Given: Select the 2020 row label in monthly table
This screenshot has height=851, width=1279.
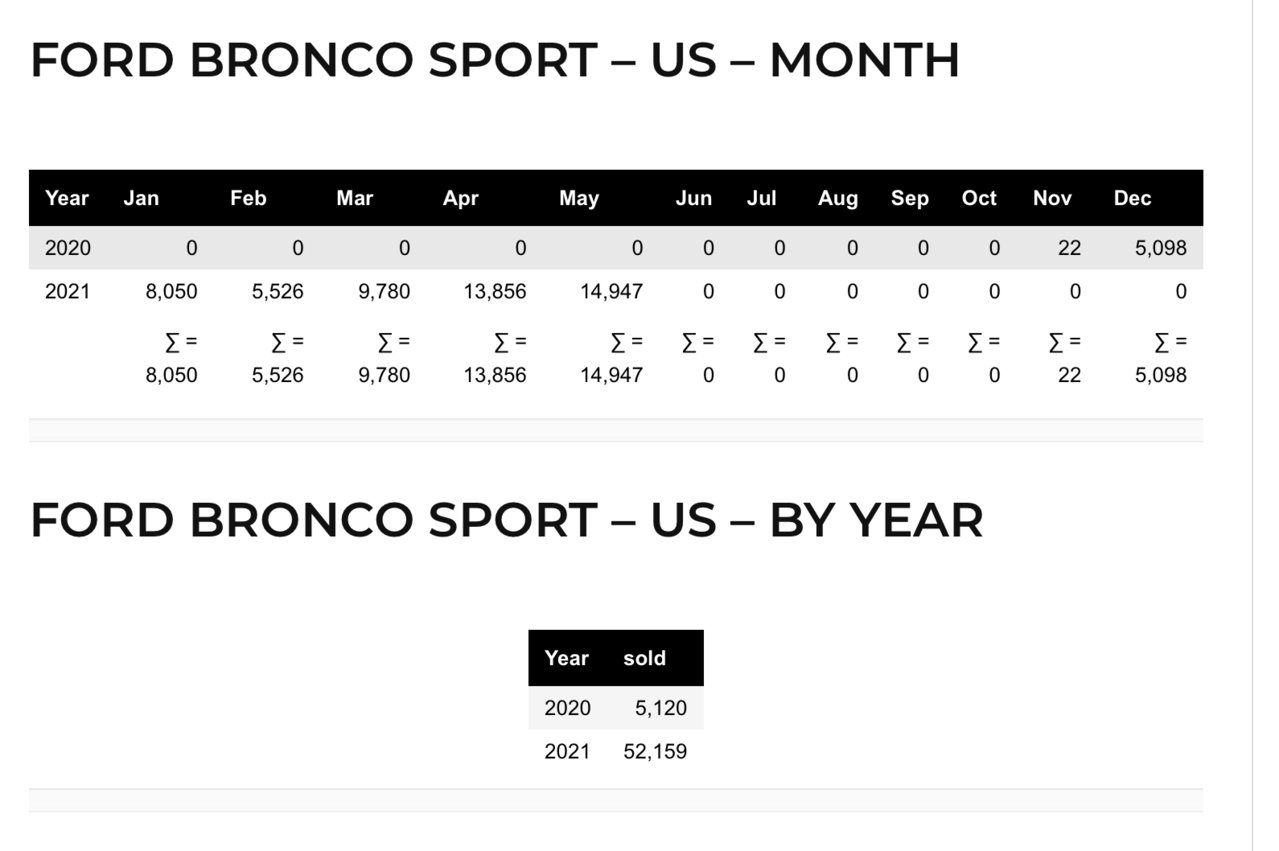Looking at the screenshot, I should pos(67,248).
